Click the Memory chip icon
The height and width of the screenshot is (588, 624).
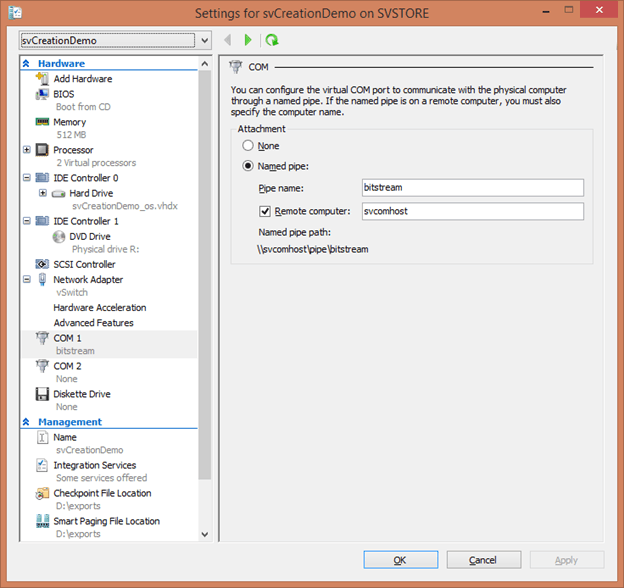(42, 122)
